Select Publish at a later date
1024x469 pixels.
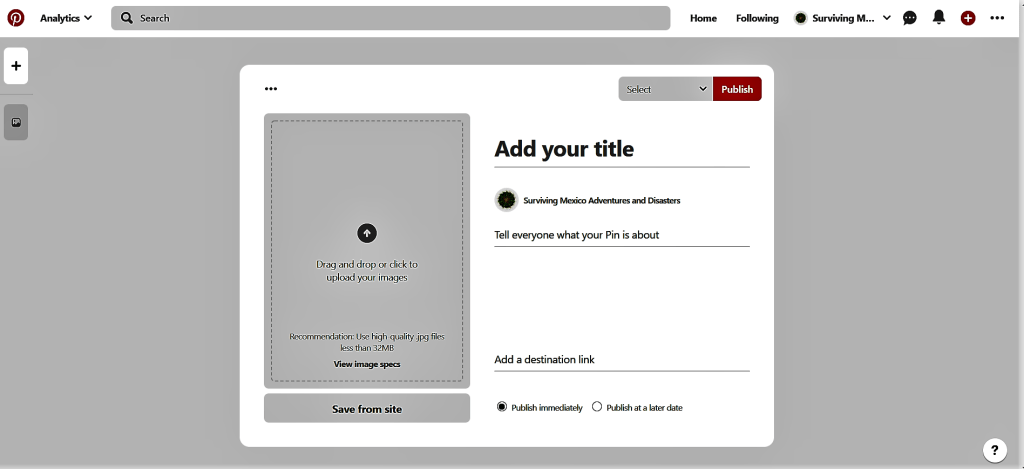tap(598, 407)
